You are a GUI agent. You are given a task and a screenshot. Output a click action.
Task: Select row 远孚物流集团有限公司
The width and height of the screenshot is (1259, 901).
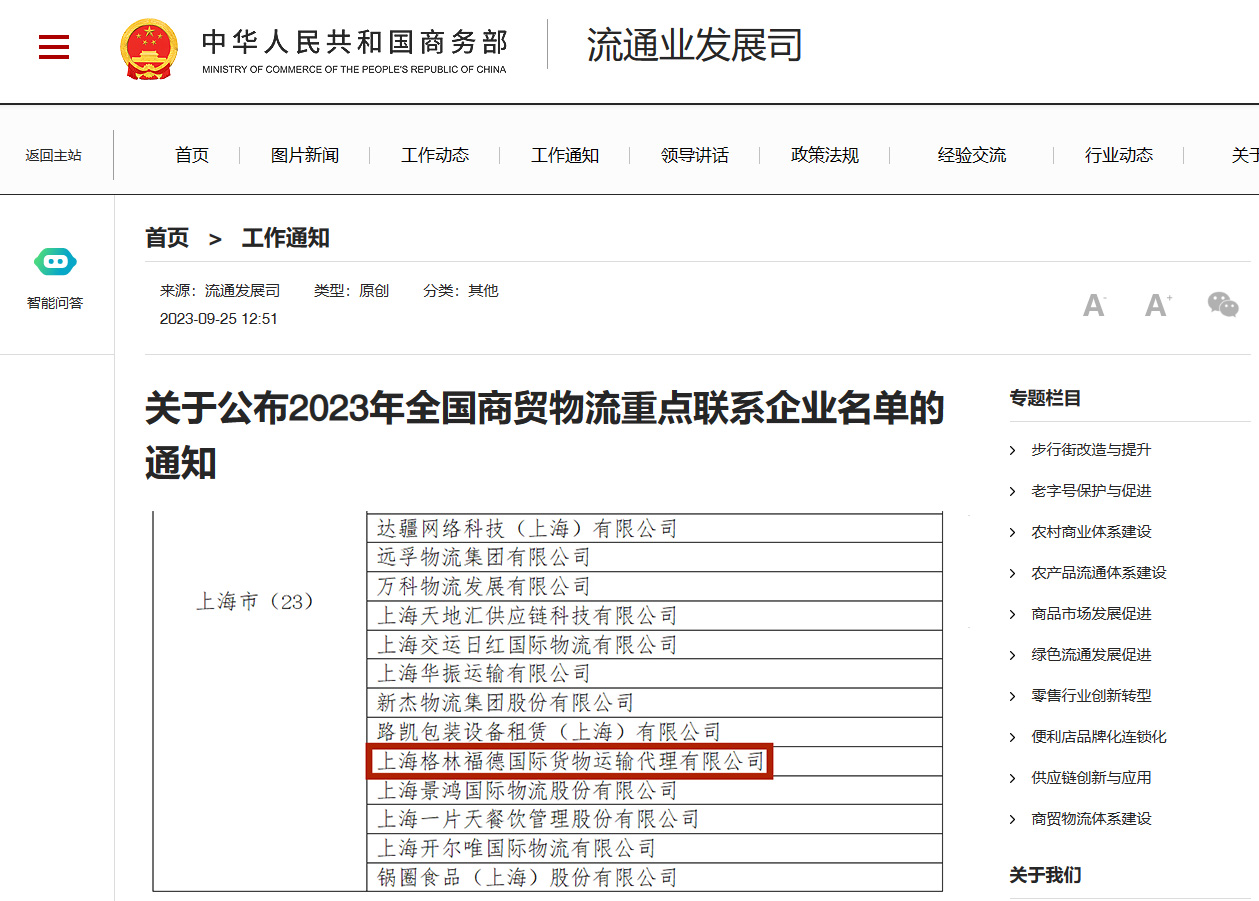(654, 557)
